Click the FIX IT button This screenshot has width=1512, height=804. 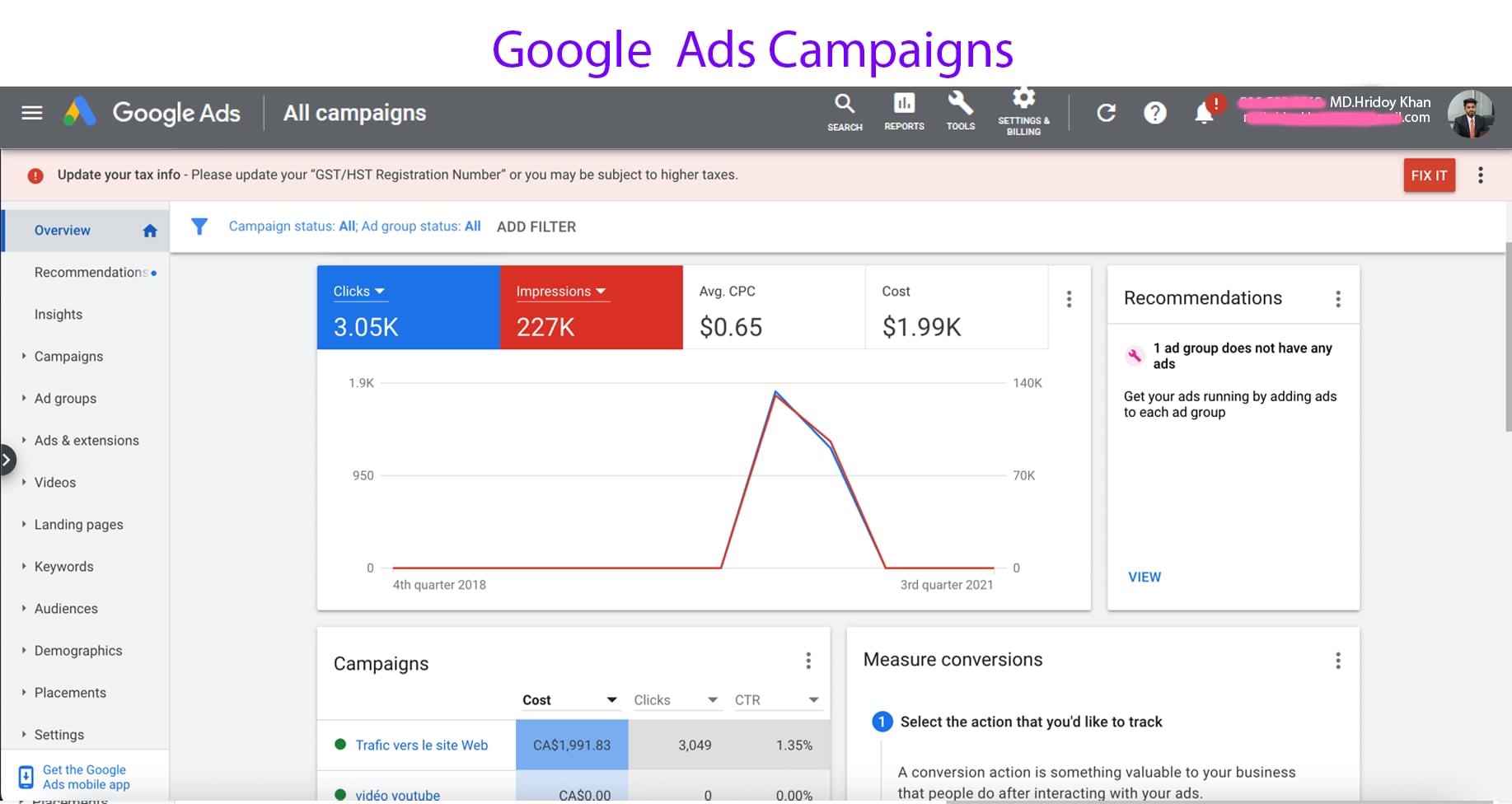[x=1429, y=175]
